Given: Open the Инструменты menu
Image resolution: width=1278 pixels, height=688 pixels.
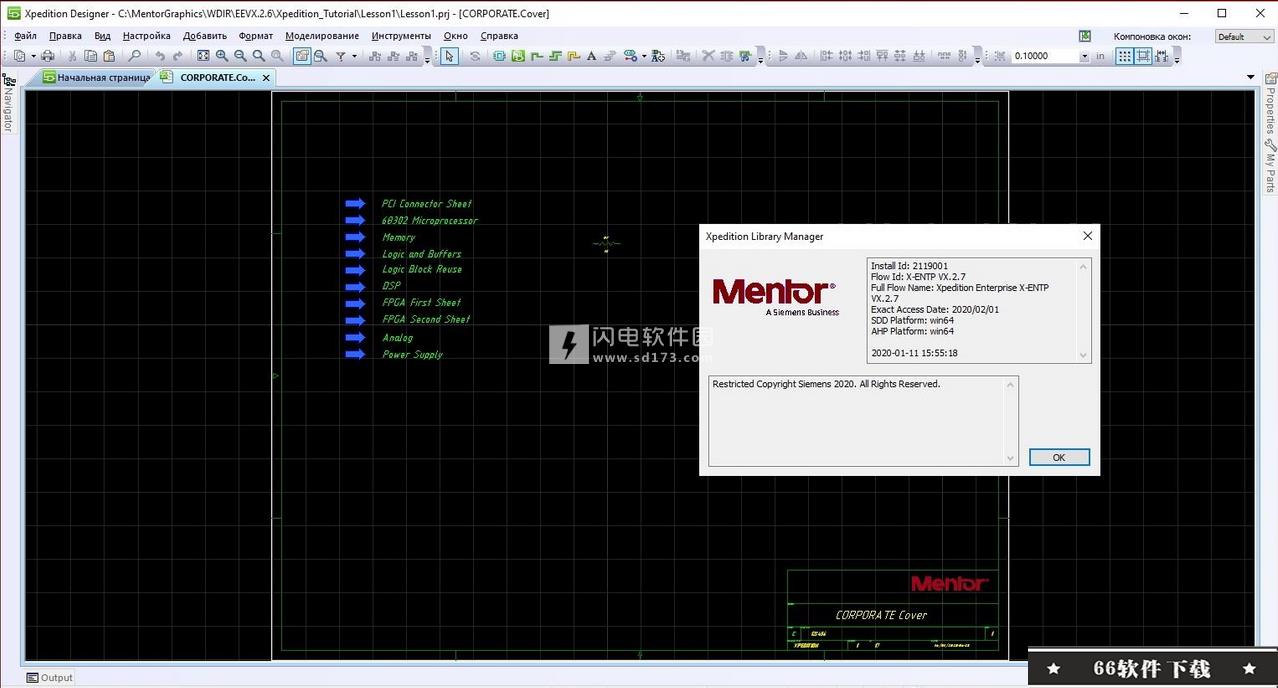Looking at the screenshot, I should pyautogui.click(x=401, y=36).
